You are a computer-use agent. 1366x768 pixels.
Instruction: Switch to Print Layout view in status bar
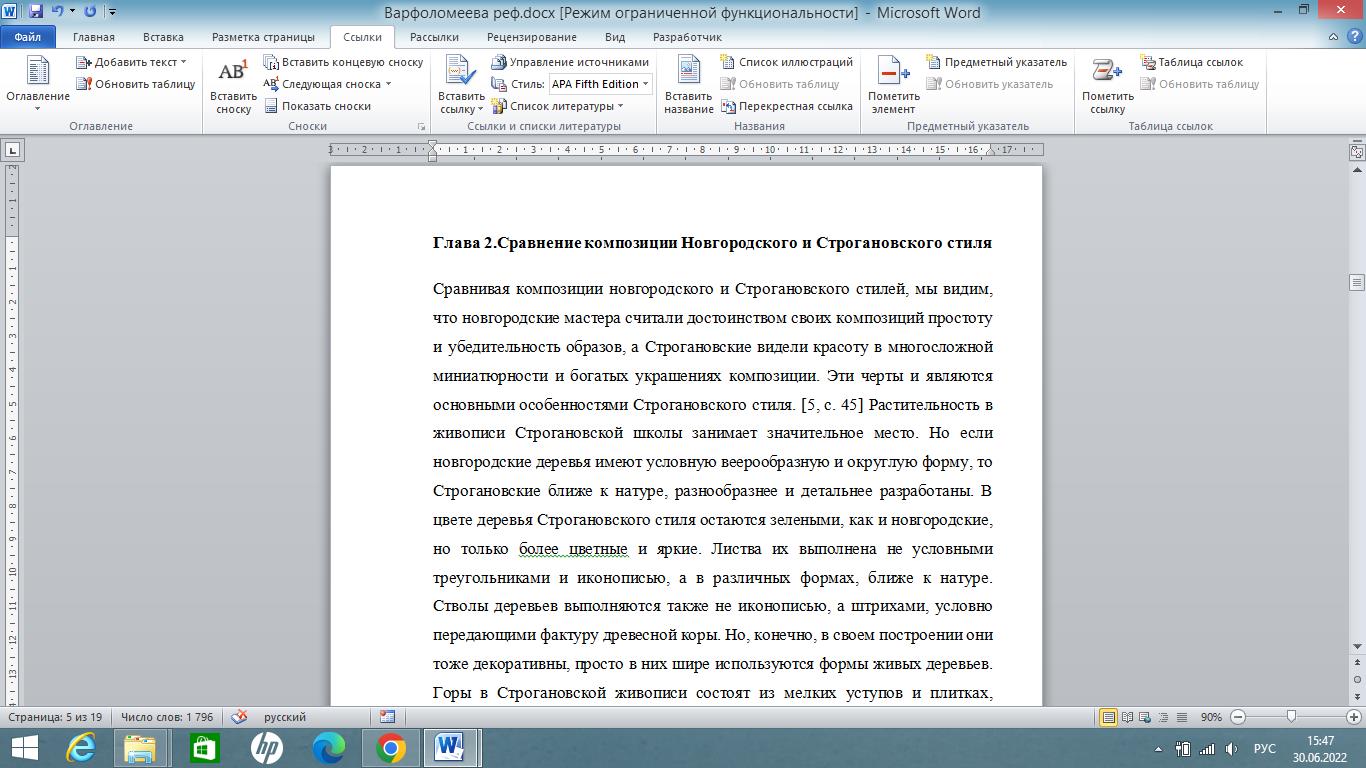click(1108, 717)
